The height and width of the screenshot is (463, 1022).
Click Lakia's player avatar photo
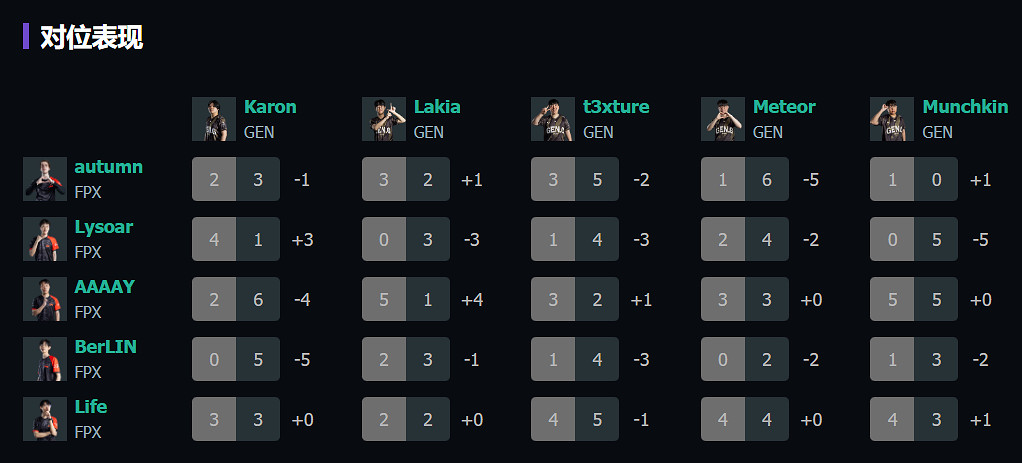[x=384, y=119]
